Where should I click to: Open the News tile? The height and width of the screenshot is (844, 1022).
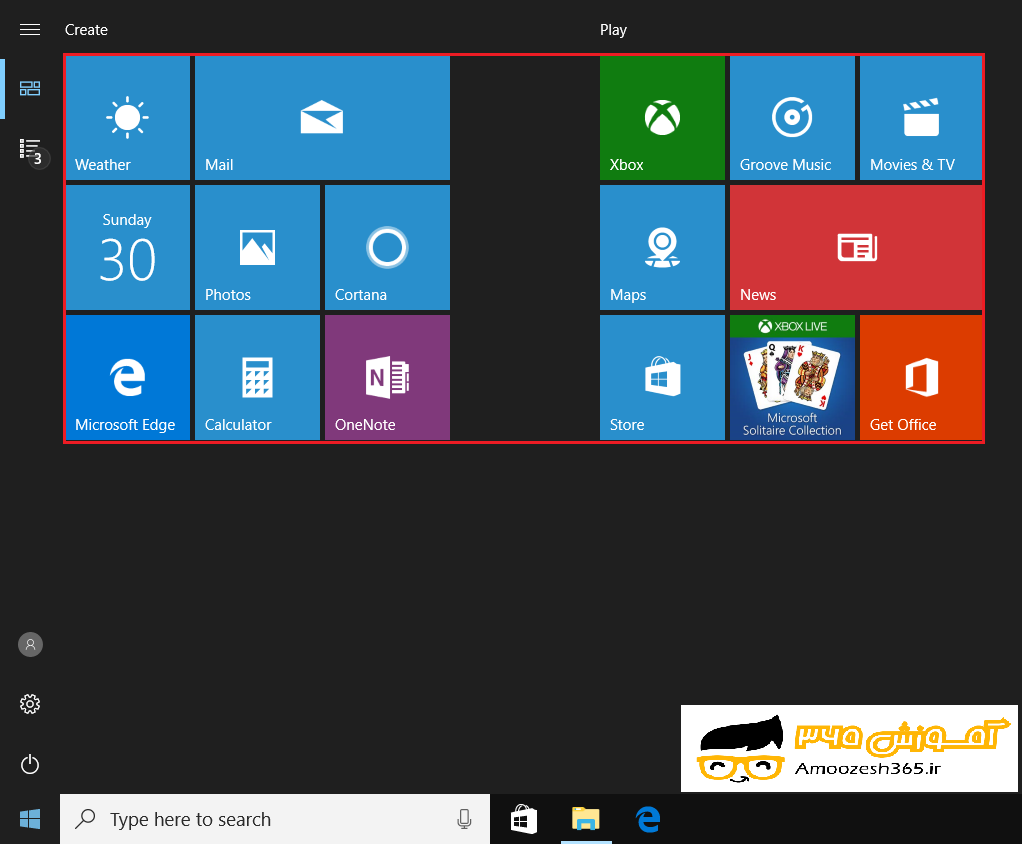coord(856,248)
